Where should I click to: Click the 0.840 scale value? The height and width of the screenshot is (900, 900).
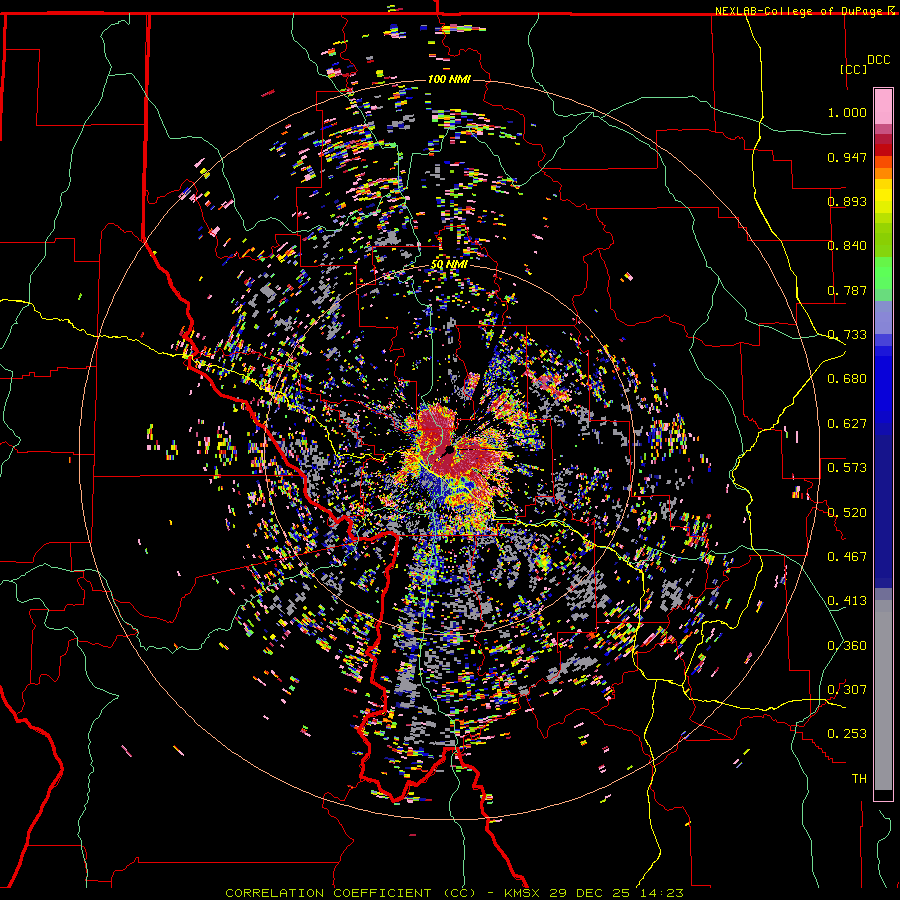coord(847,246)
